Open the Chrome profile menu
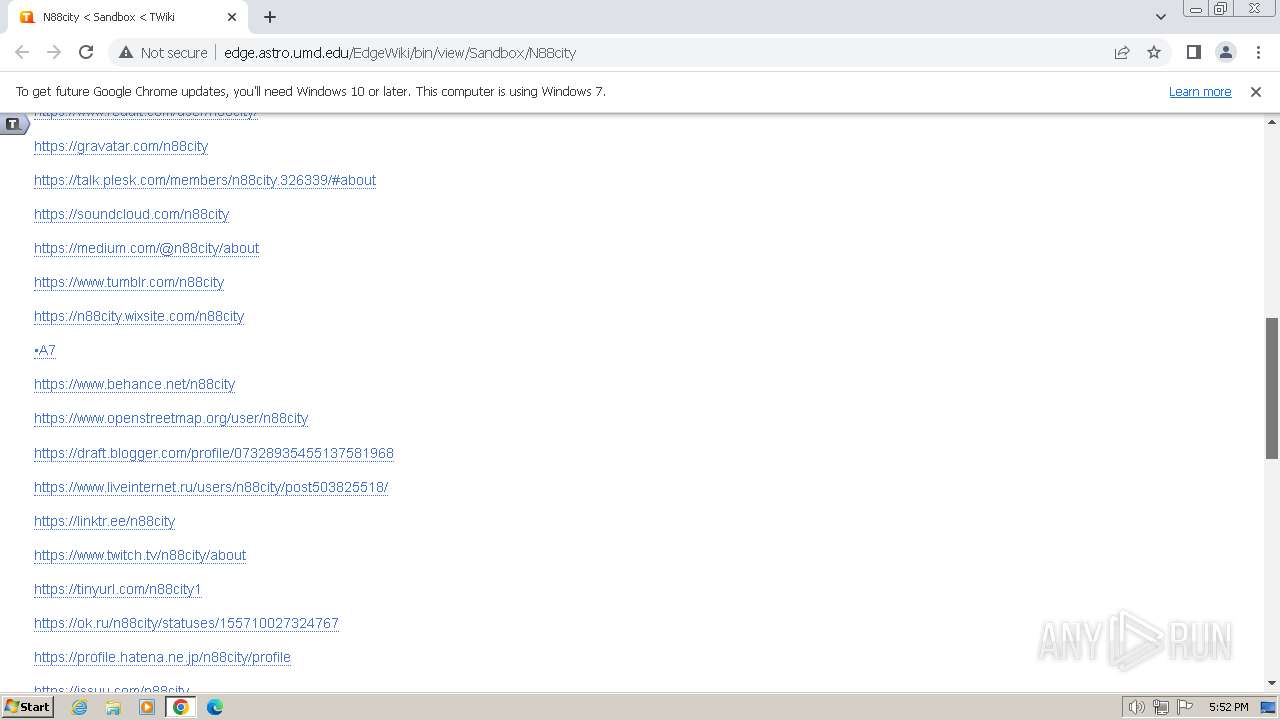The height and width of the screenshot is (720, 1280). click(x=1225, y=52)
